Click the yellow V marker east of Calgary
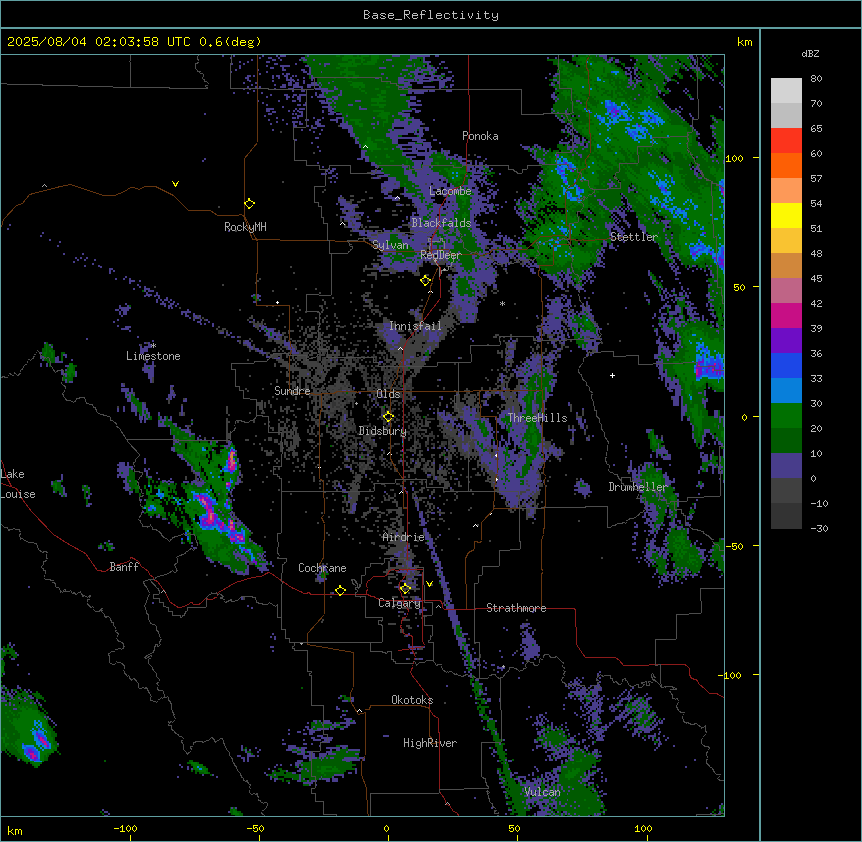The width and height of the screenshot is (862, 842). pos(429,584)
